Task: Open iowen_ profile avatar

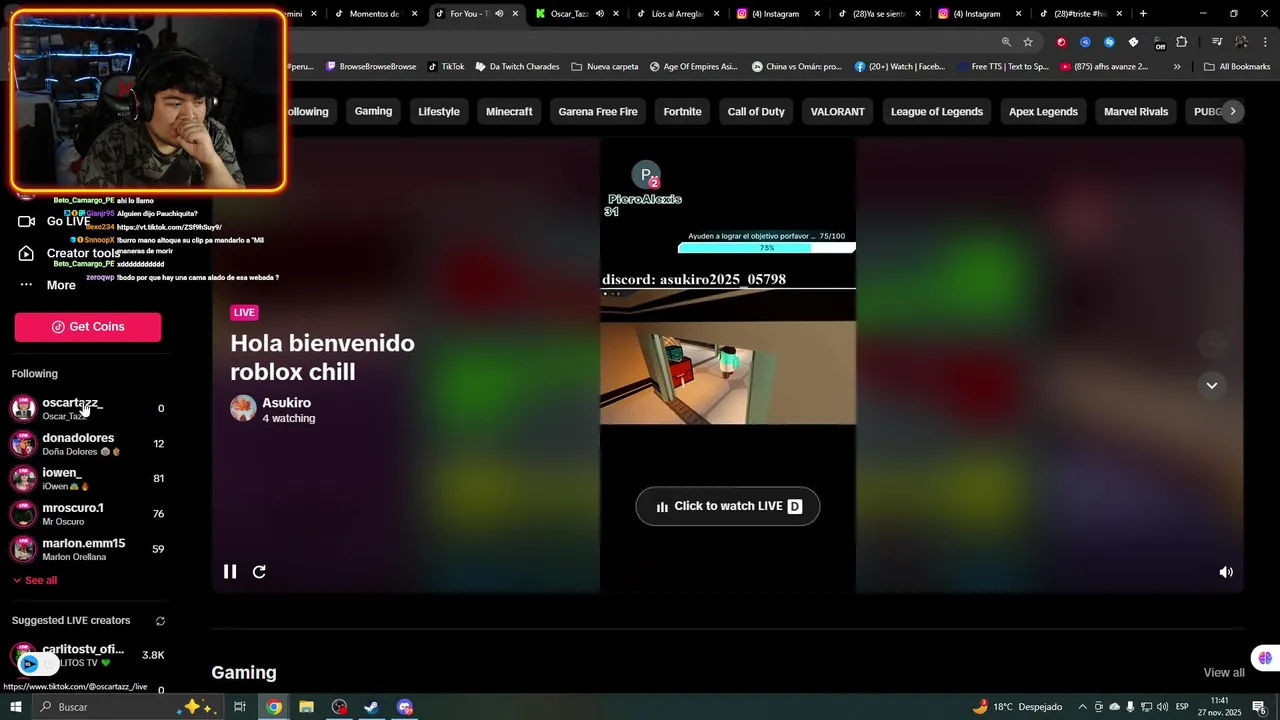Action: [23, 479]
